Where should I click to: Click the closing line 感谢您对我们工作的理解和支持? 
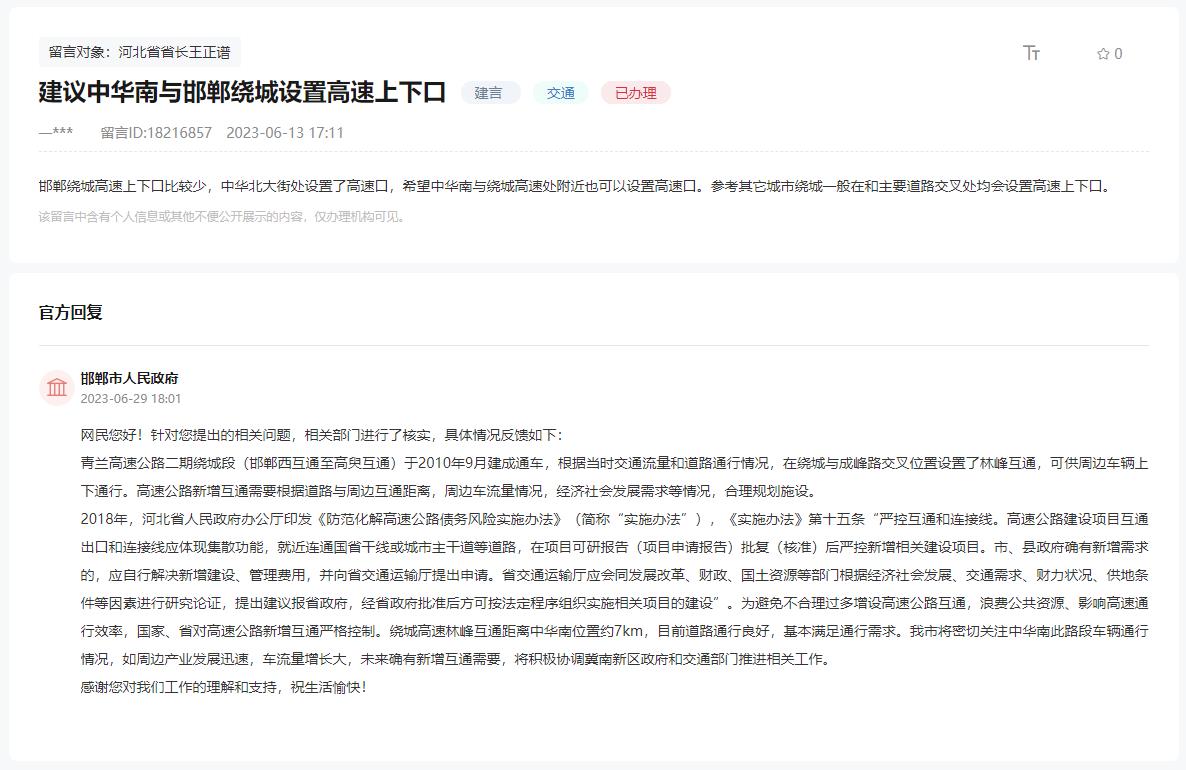(x=224, y=688)
